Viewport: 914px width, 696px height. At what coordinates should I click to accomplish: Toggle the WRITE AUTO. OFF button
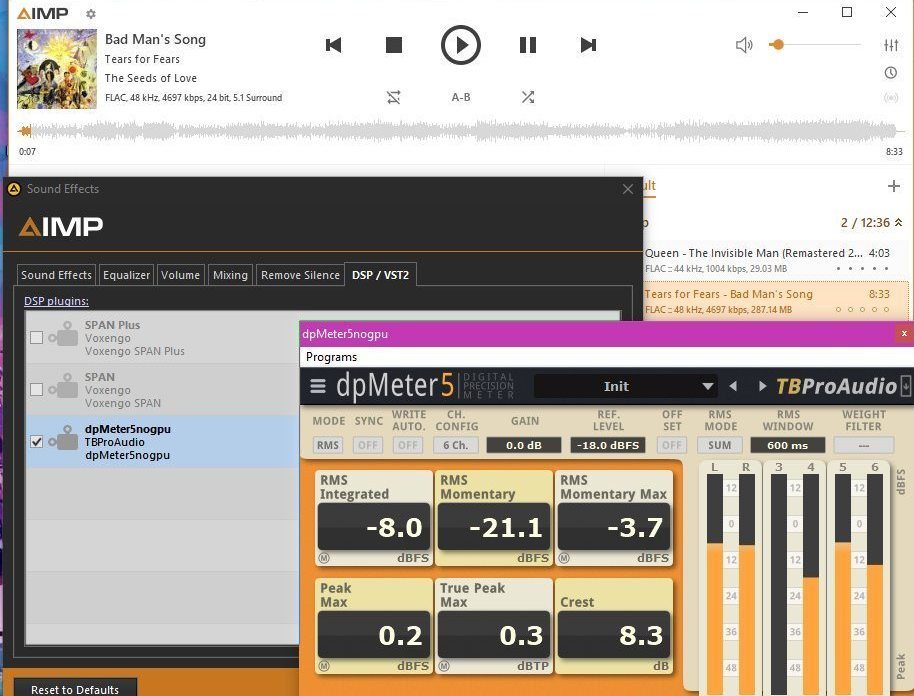(x=407, y=445)
